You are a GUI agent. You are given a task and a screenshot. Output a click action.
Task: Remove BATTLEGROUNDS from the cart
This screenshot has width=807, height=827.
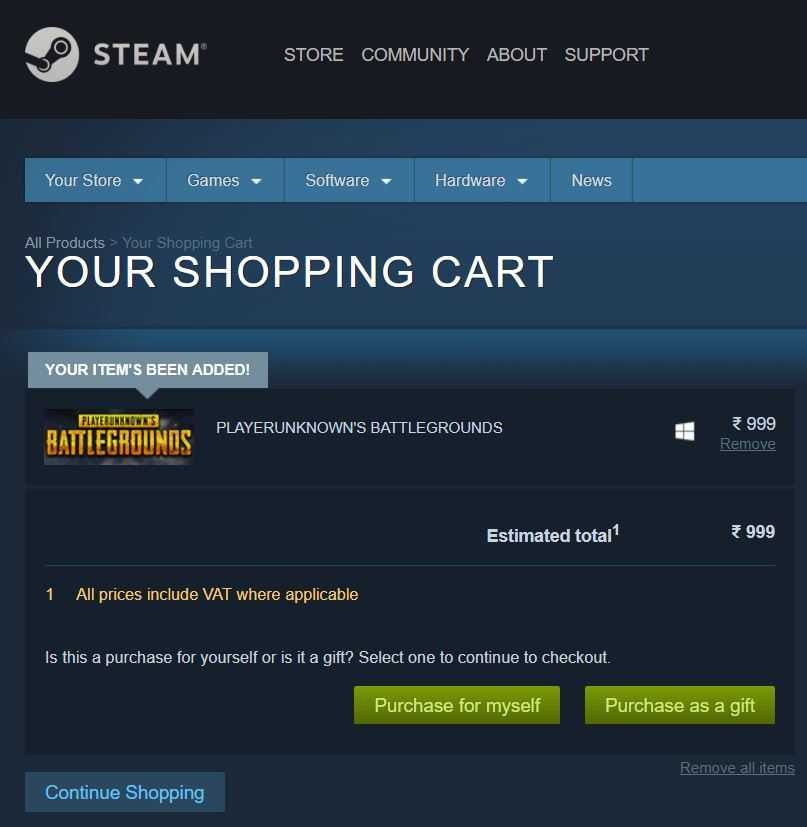[747, 444]
